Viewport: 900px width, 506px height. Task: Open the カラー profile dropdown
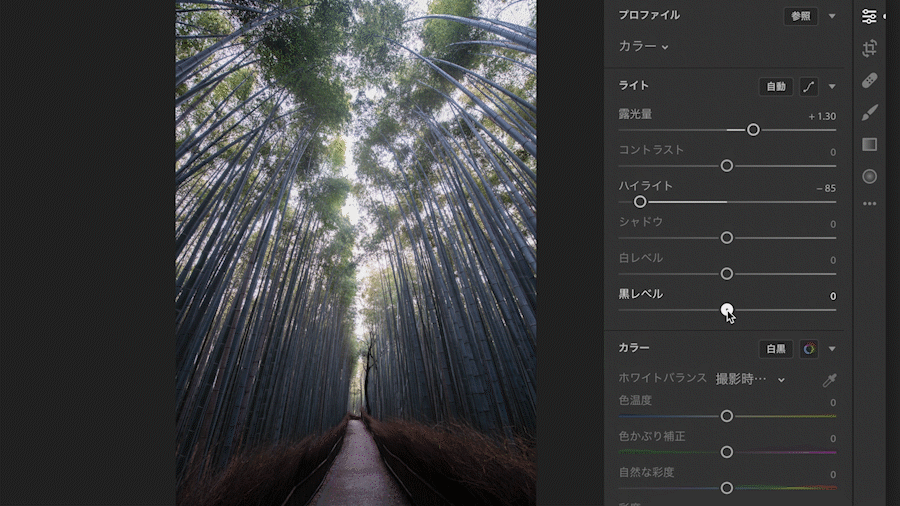pos(643,46)
